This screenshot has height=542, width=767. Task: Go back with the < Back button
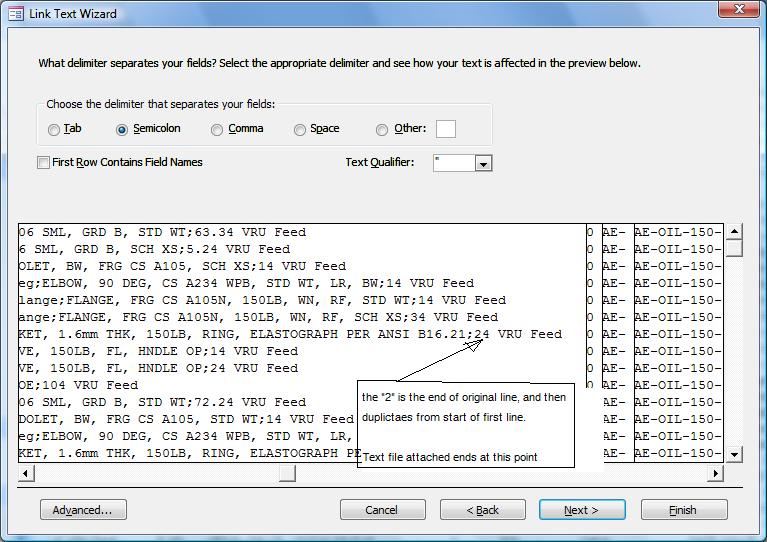point(483,510)
